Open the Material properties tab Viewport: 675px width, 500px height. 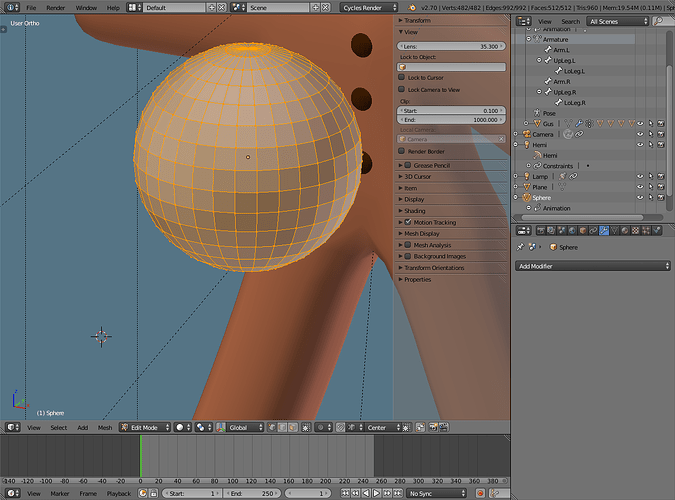coord(625,230)
